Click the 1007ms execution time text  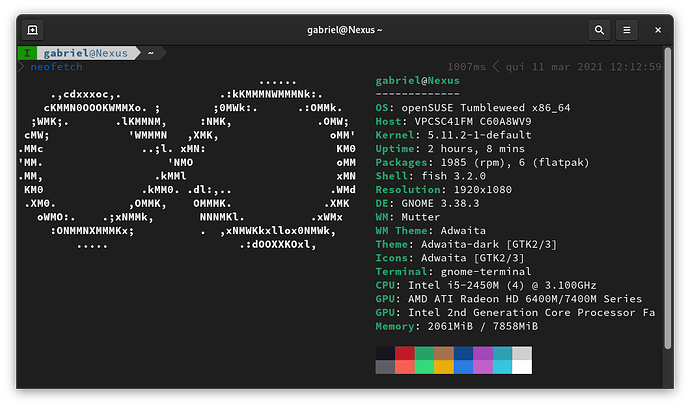click(x=466, y=67)
